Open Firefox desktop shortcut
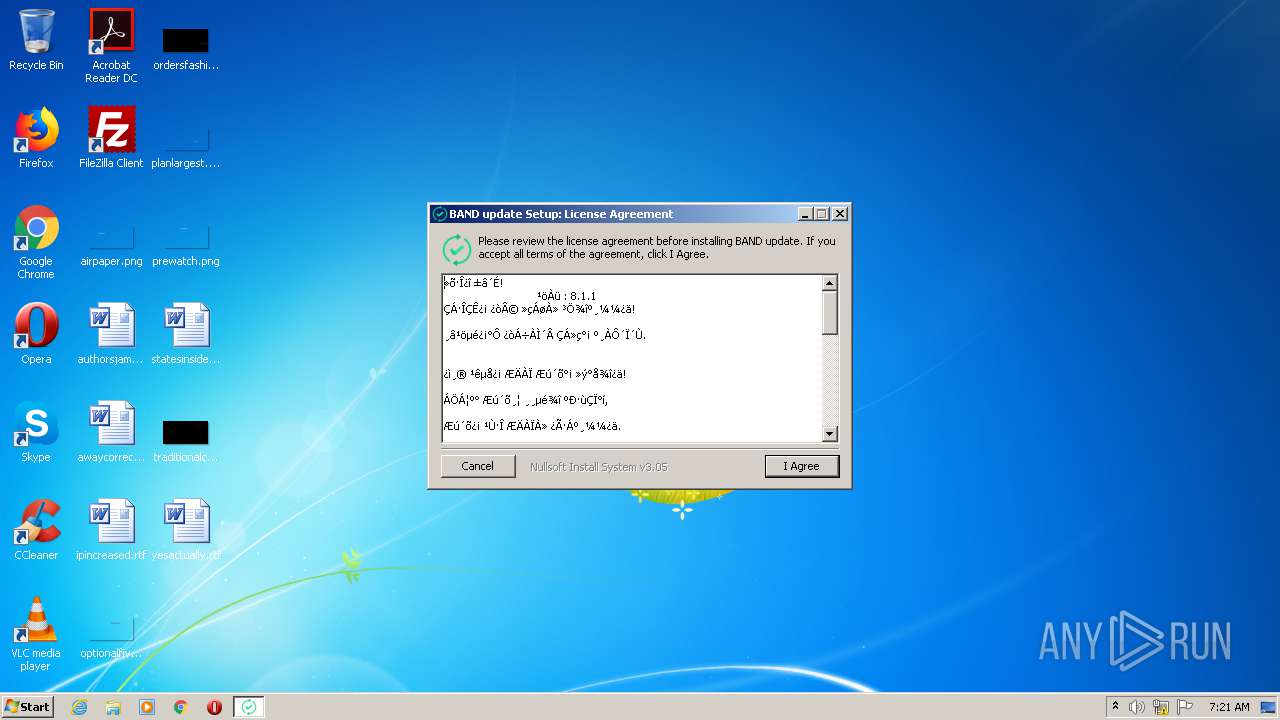 36,139
